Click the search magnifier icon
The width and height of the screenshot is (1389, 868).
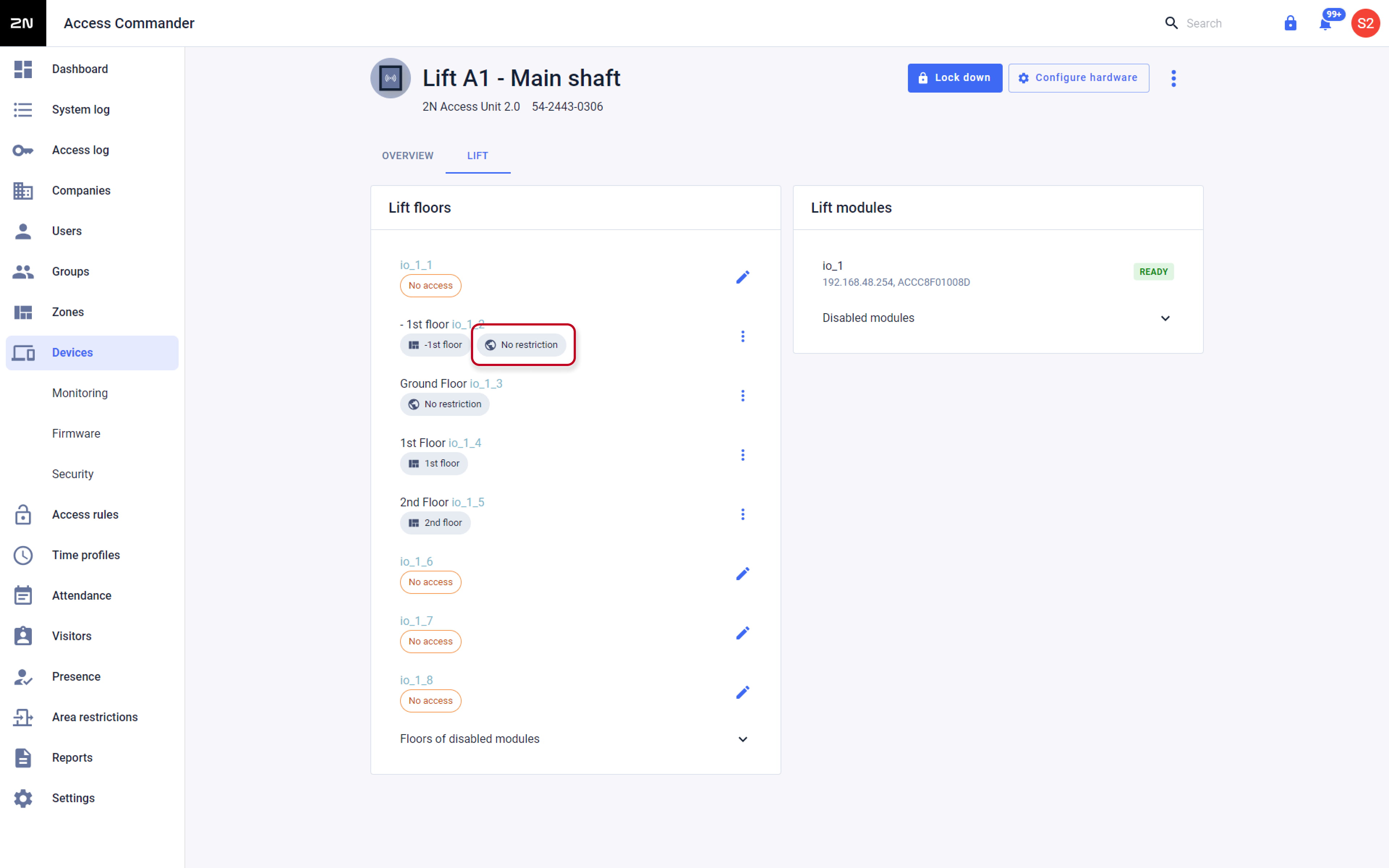click(1172, 23)
